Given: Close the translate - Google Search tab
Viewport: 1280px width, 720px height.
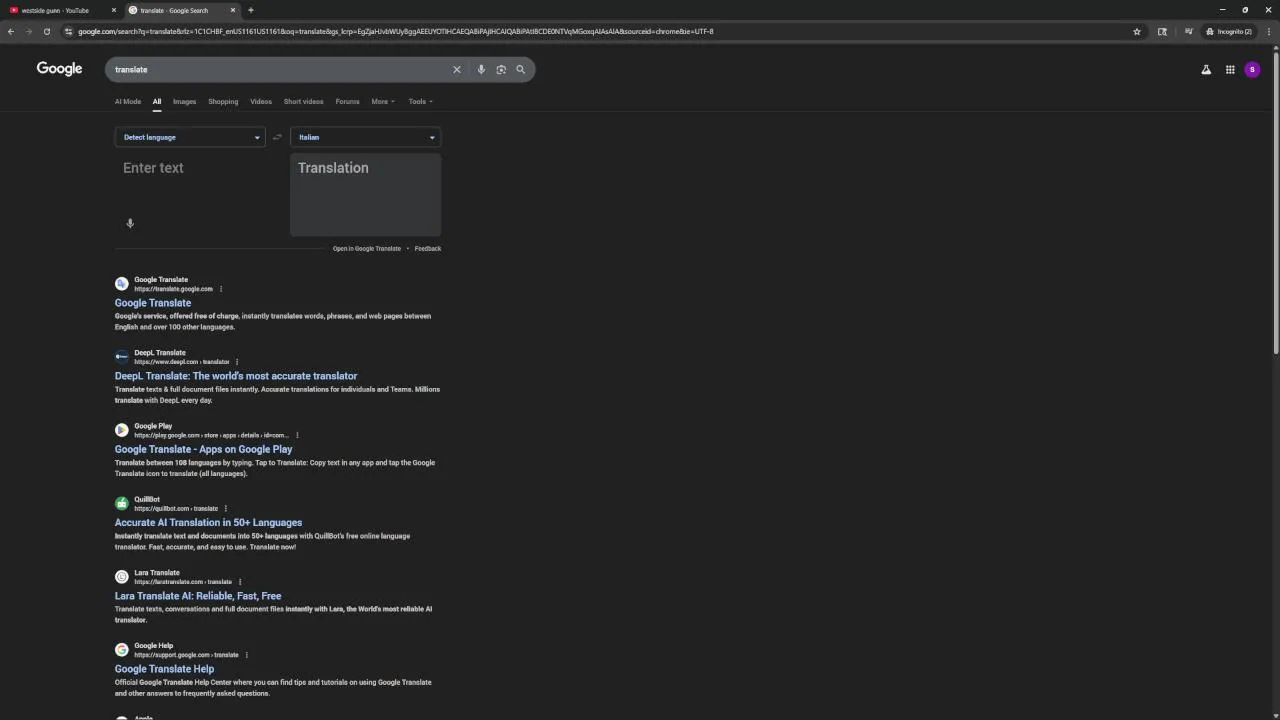Looking at the screenshot, I should 233,10.
